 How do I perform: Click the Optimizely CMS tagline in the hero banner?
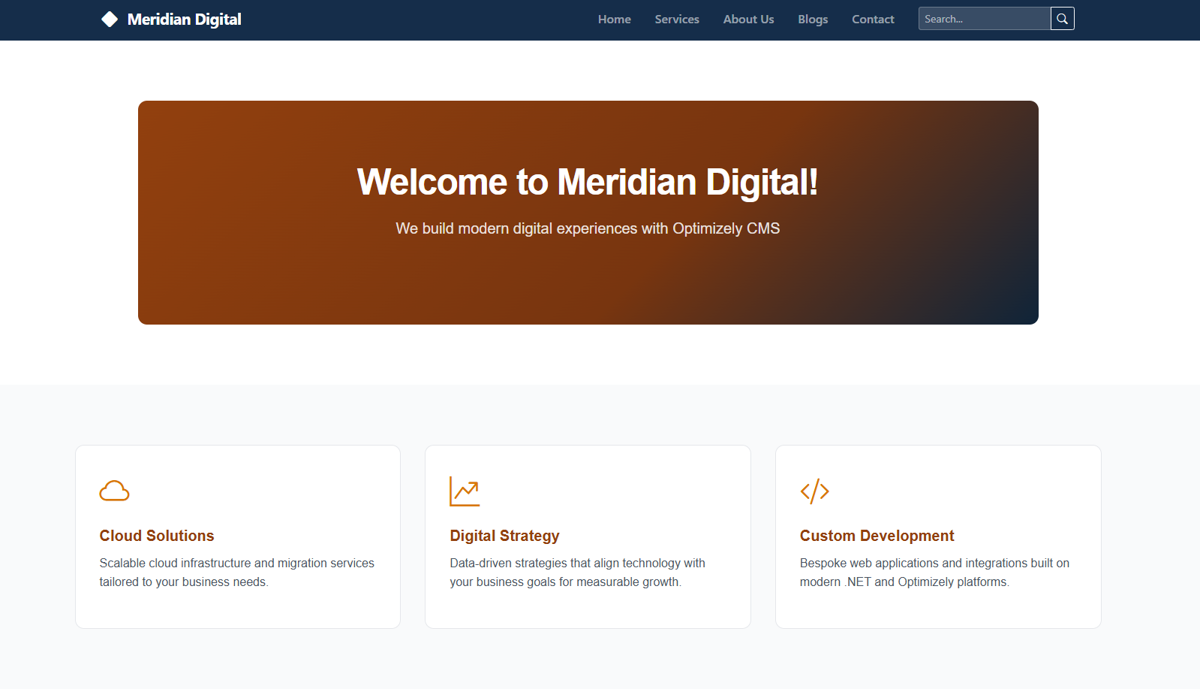coord(587,229)
